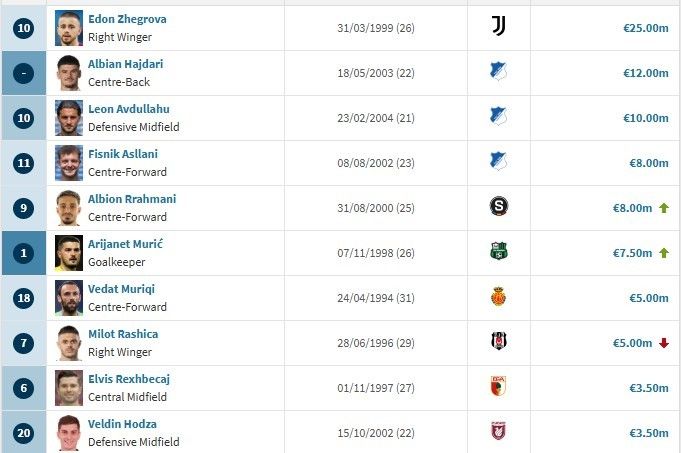This screenshot has width=681, height=453.
Task: Click the Juventus club crest icon
Action: (498, 28)
